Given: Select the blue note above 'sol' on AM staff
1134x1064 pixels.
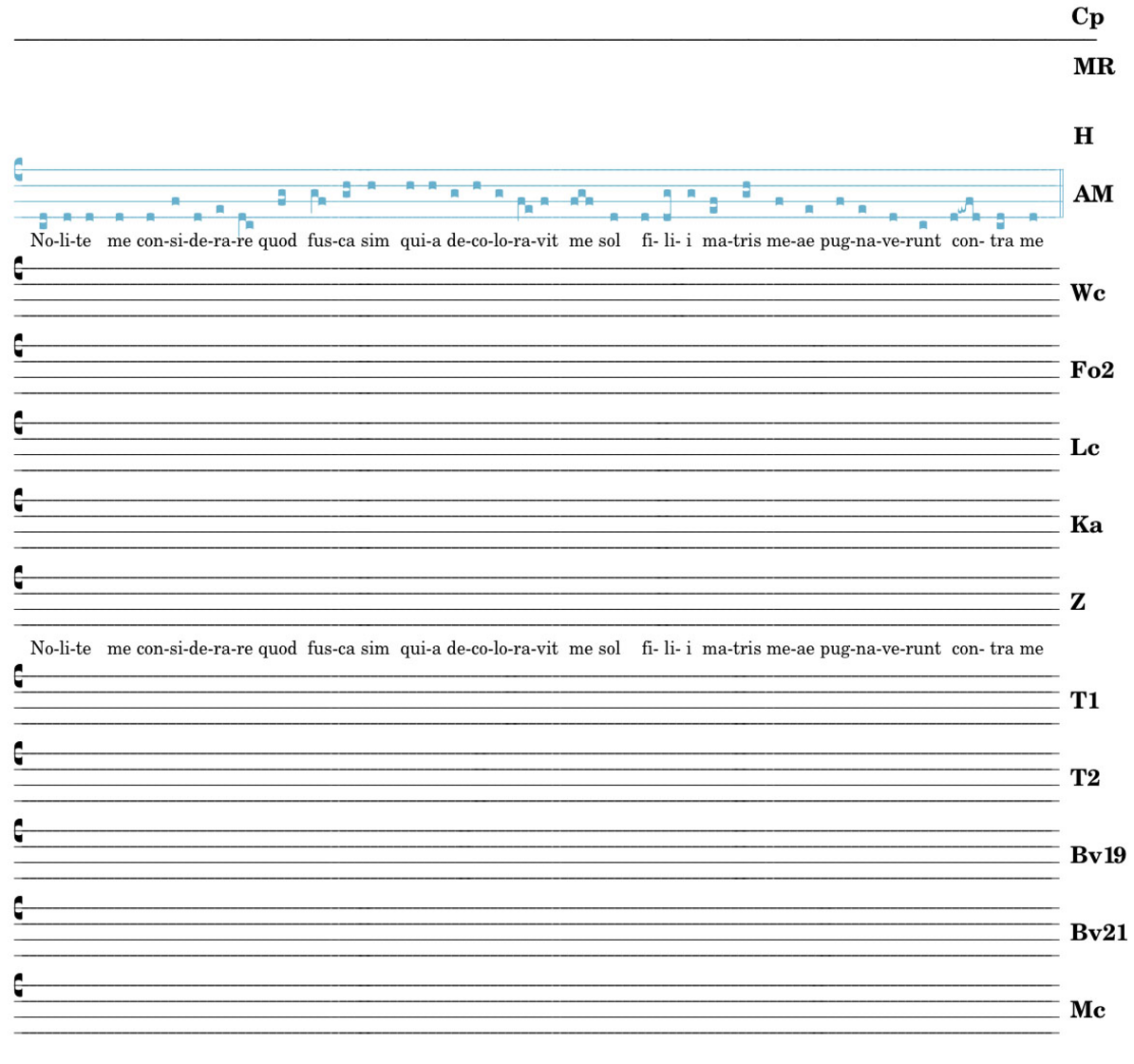Looking at the screenshot, I should [614, 217].
